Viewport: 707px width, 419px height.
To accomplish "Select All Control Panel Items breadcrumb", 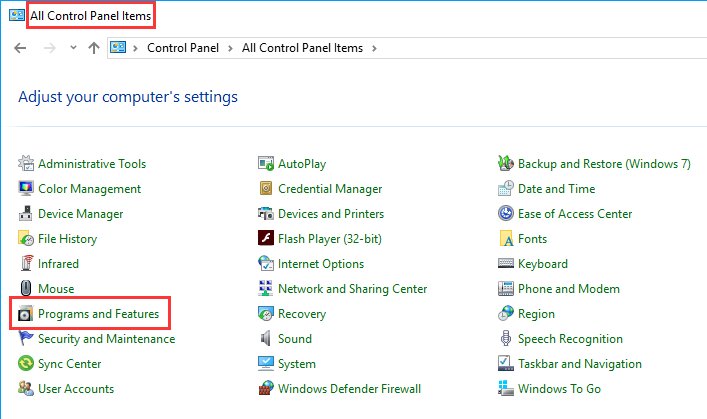I will (302, 48).
